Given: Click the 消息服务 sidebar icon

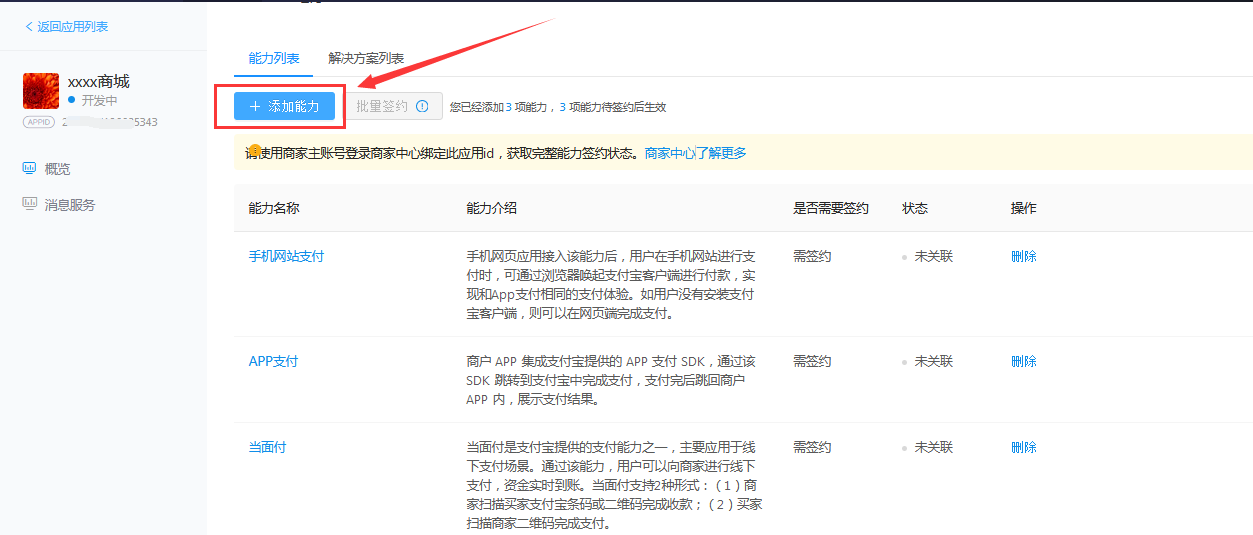Looking at the screenshot, I should click(x=29, y=204).
